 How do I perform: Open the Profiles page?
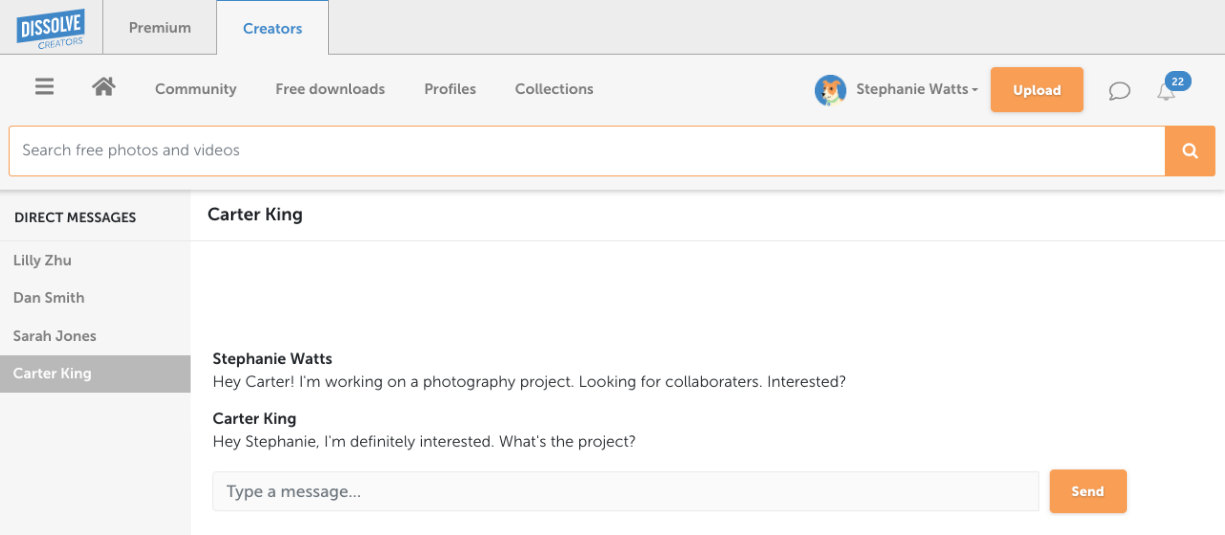pyautogui.click(x=450, y=89)
